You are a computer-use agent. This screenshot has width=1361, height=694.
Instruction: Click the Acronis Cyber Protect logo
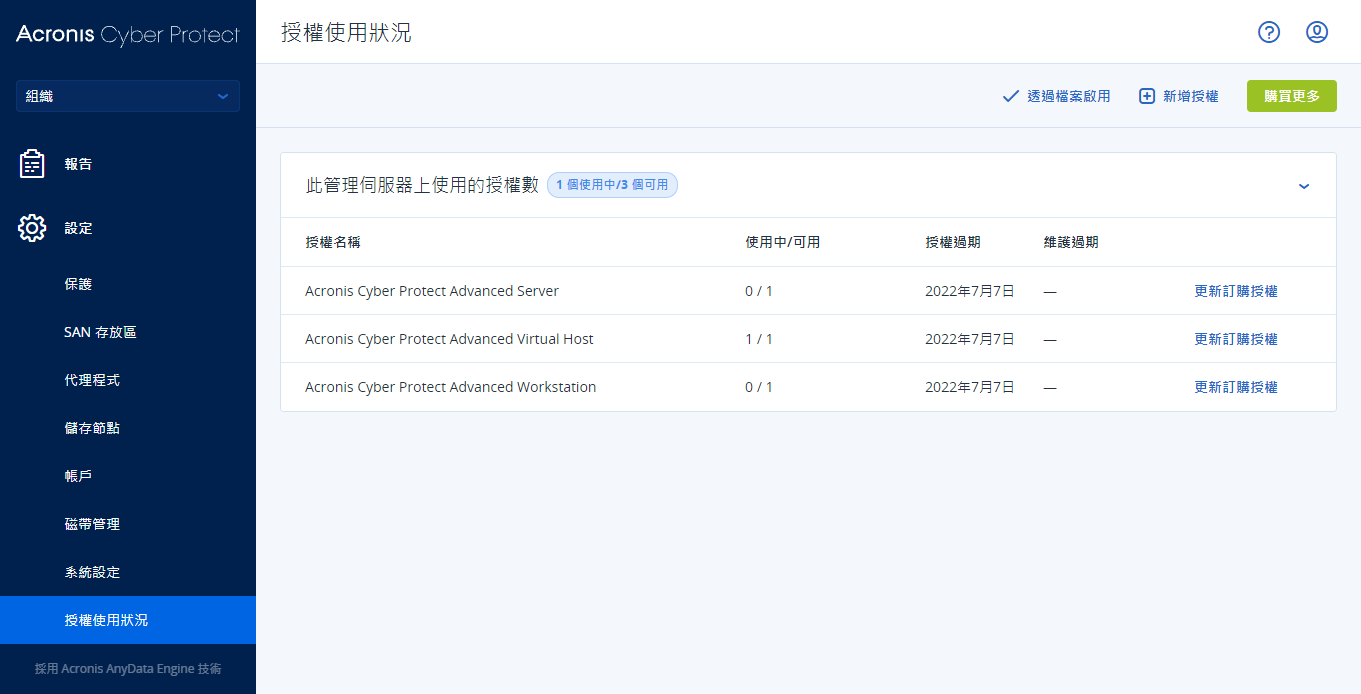(x=128, y=35)
